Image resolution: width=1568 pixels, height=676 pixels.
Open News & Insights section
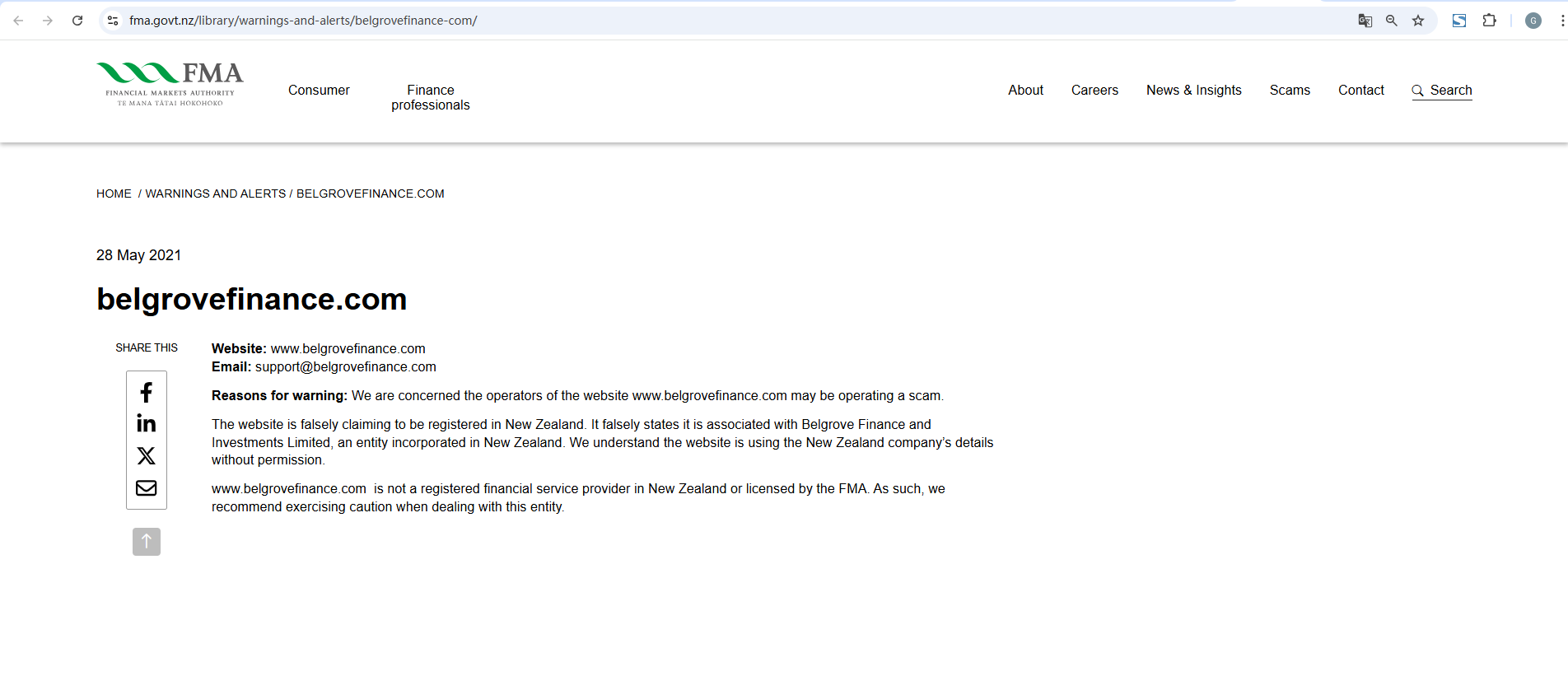coord(1193,91)
